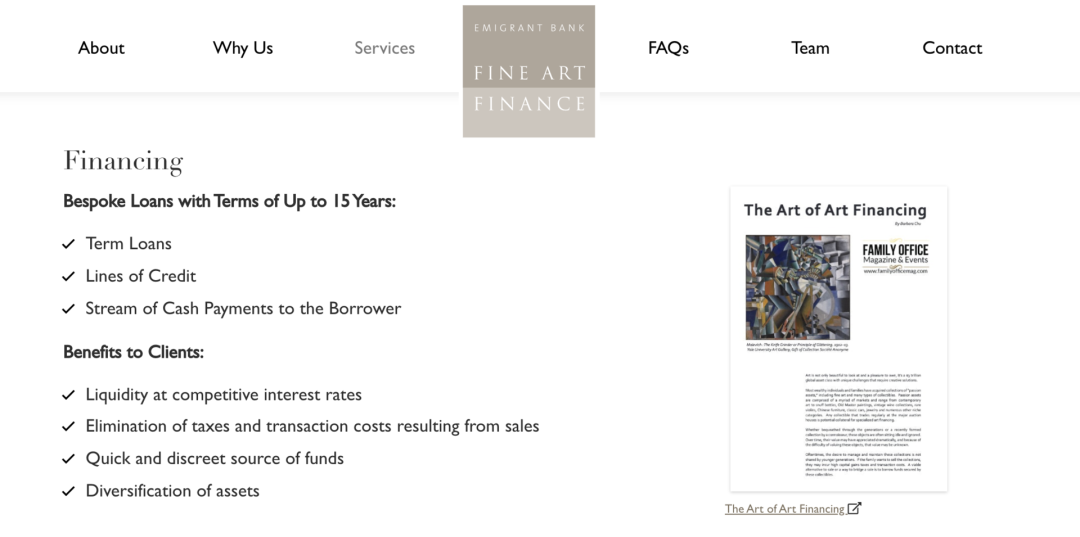Image resolution: width=1080 pixels, height=537 pixels.
Task: Click the checkmark beside Diversification of assets
Action: point(69,491)
